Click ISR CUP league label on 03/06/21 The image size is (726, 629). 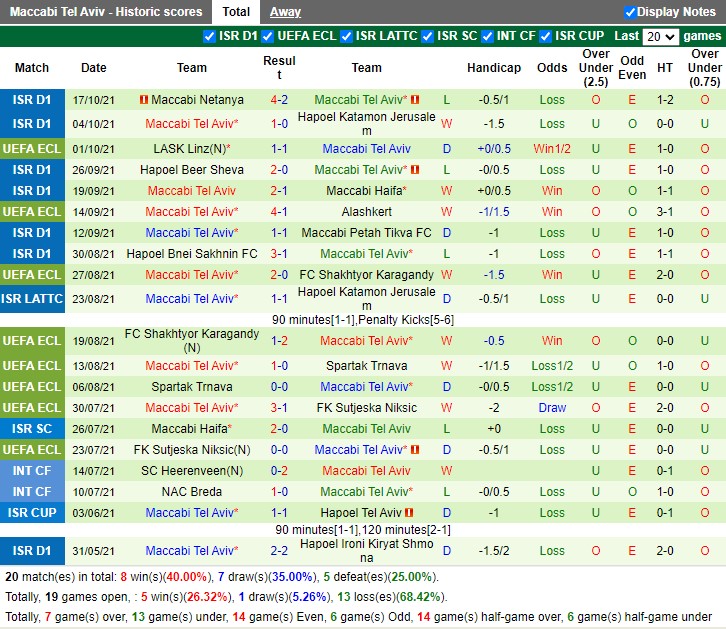32,512
